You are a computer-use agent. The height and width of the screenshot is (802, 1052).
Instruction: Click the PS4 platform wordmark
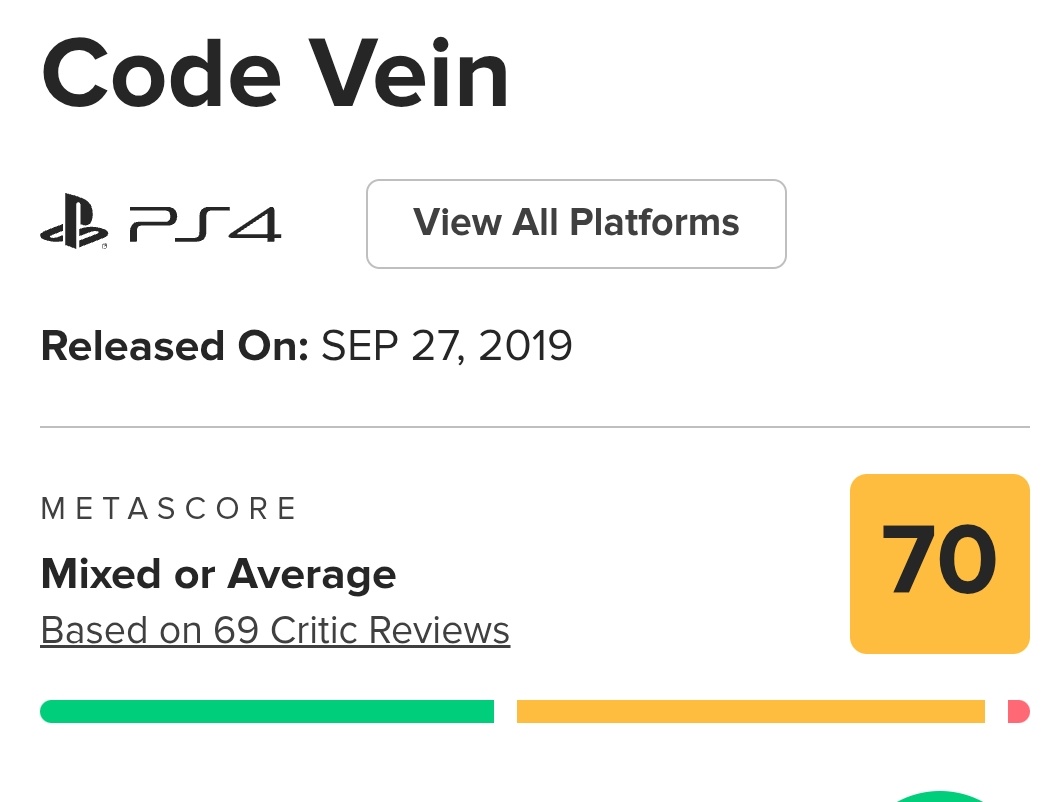(205, 224)
